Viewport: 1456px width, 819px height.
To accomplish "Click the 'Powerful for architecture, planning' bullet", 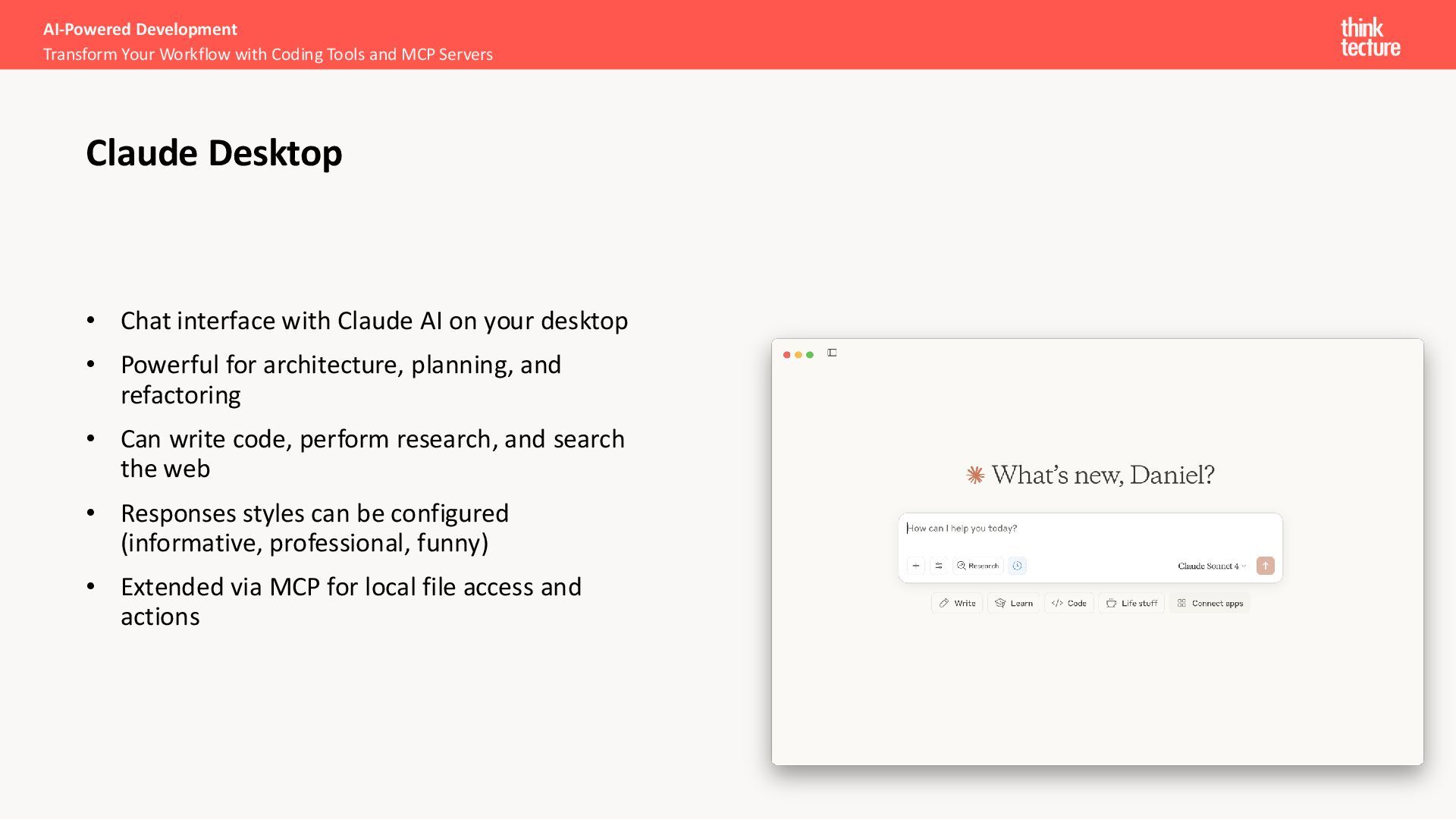I will pos(340,380).
